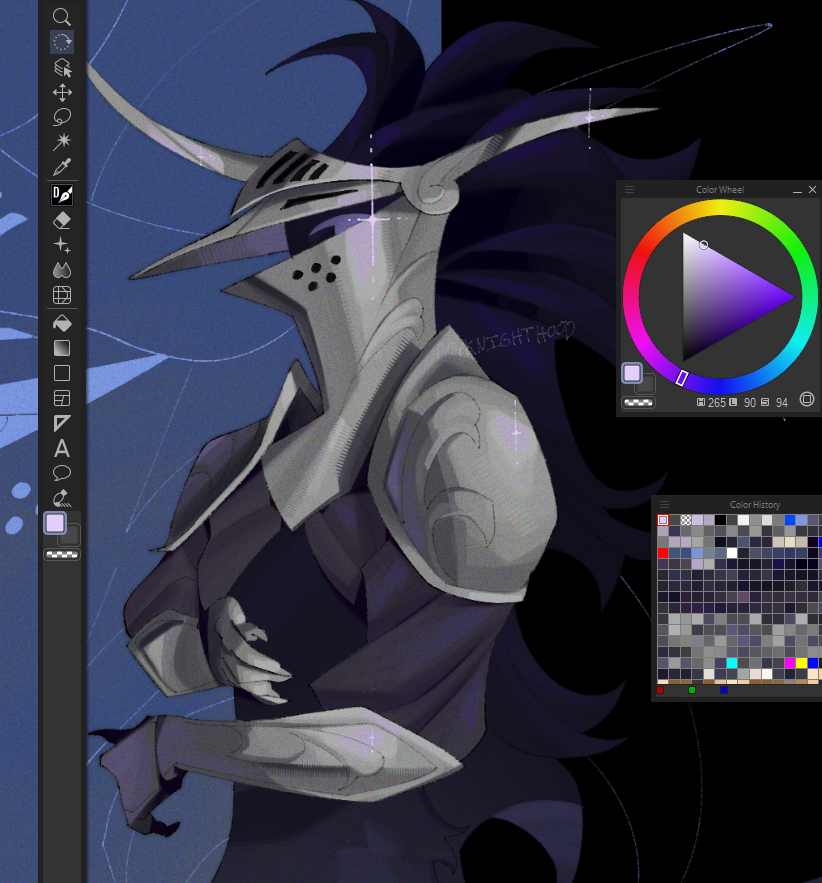Viewport: 822px width, 883px height.
Task: Activate the Auto Select magic wand
Action: tap(62, 143)
